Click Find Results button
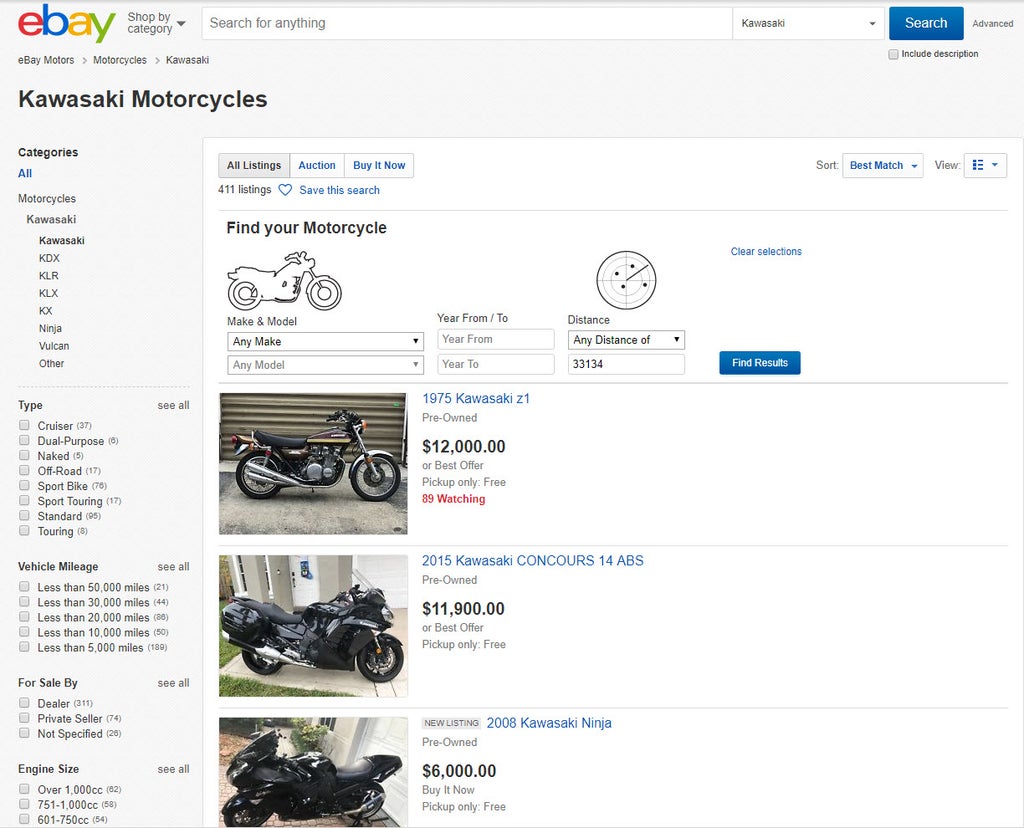The image size is (1024, 828). pyautogui.click(x=760, y=363)
